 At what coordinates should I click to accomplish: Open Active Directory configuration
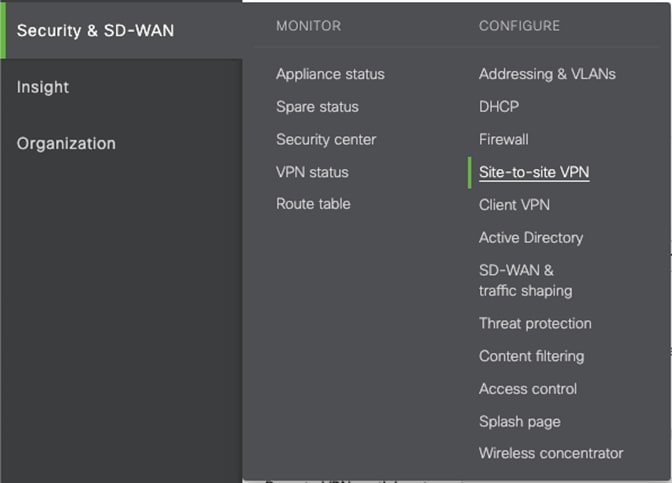pos(531,238)
